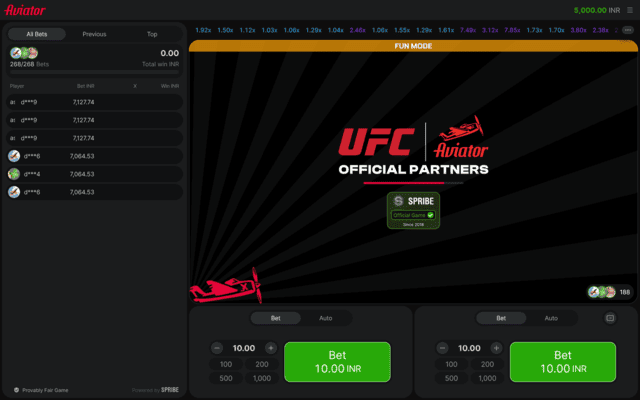Open the 1.12x round in history
640x400 pixels.
(247, 30)
